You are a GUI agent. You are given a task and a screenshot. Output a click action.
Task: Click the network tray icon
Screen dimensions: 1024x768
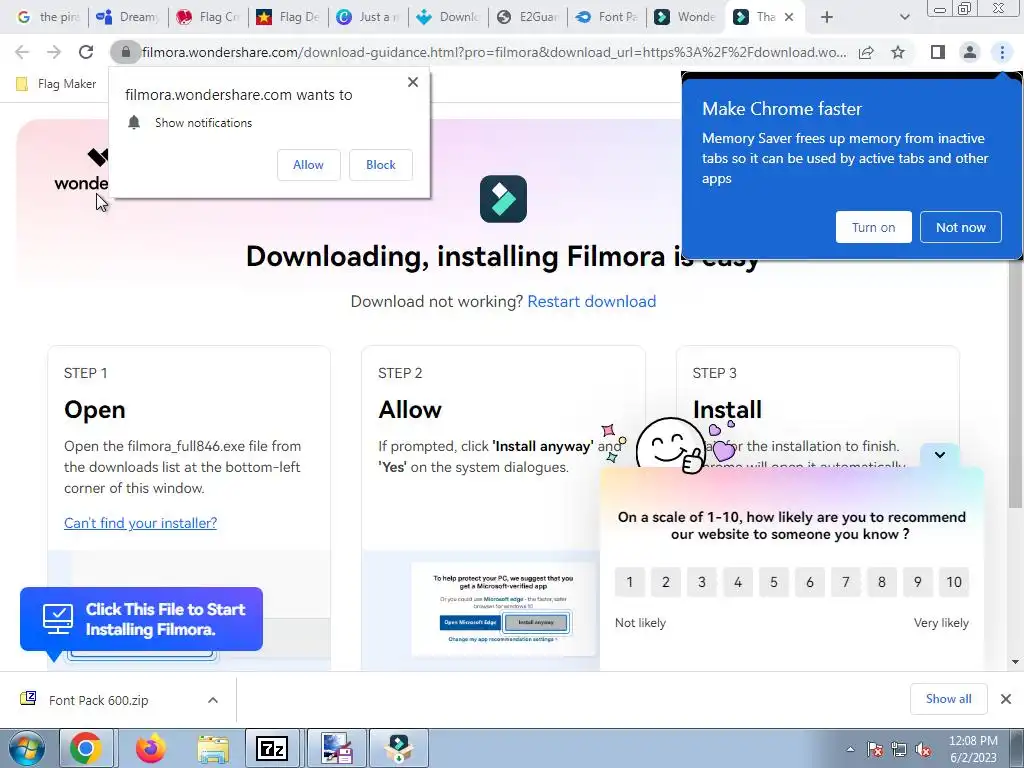899,750
